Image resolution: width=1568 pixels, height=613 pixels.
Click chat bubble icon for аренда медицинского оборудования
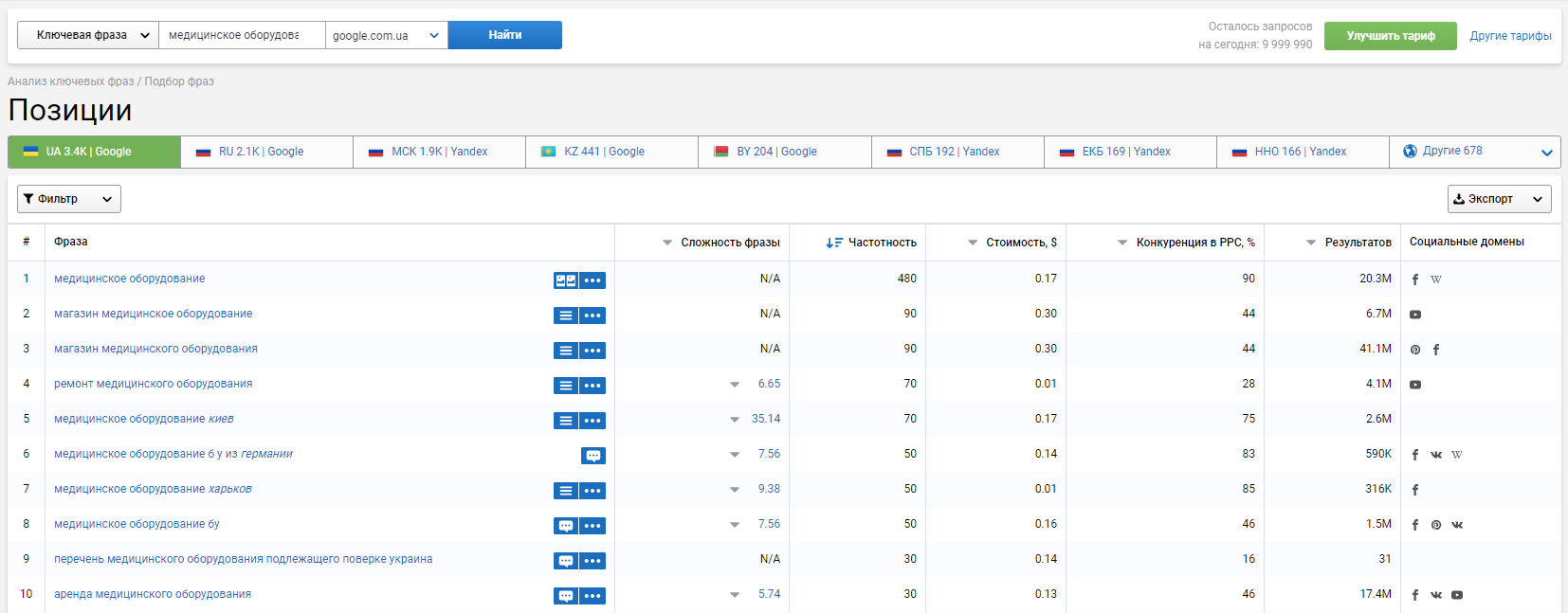(x=566, y=596)
